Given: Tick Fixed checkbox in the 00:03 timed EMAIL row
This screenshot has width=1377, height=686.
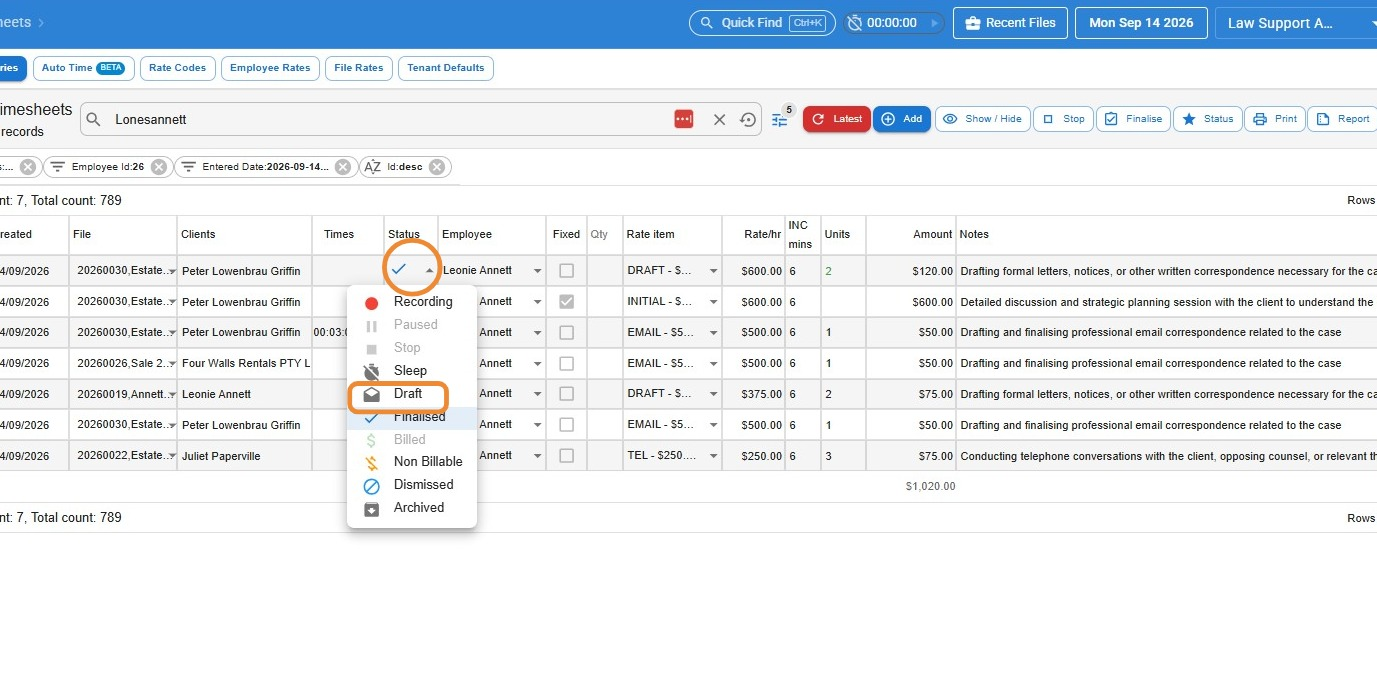Looking at the screenshot, I should click(566, 332).
